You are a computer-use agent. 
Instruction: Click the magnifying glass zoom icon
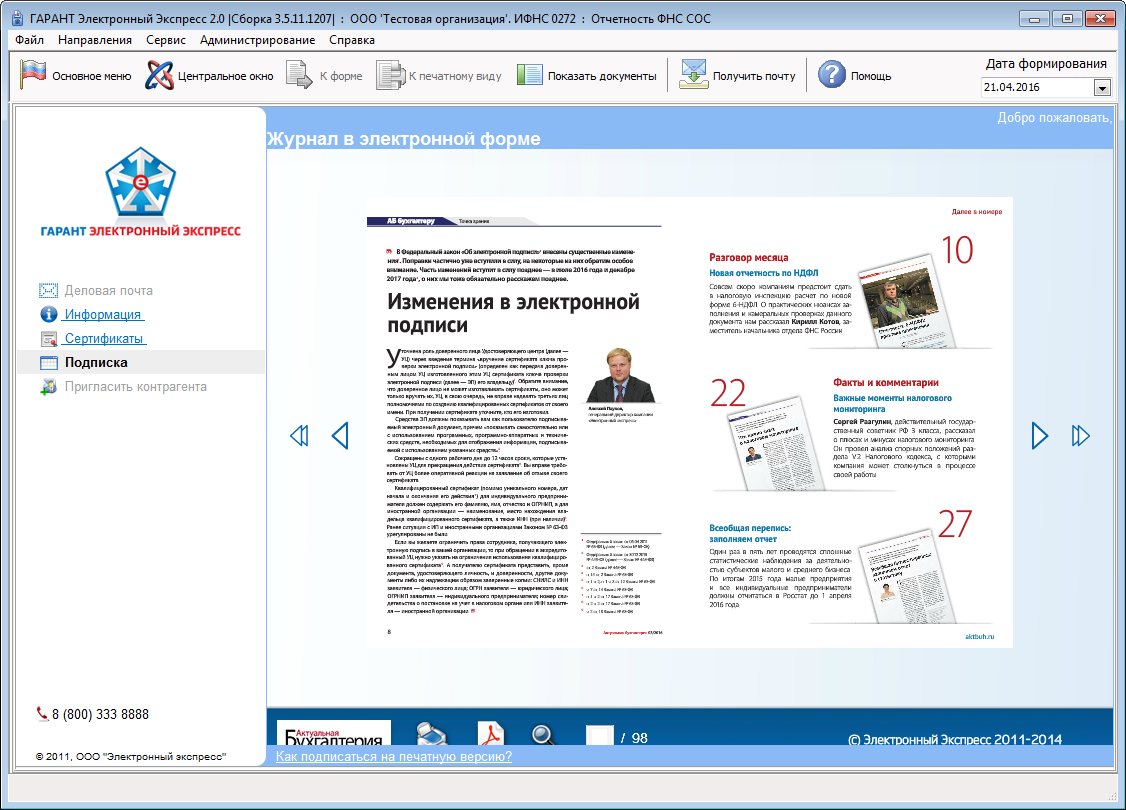pyautogui.click(x=543, y=735)
